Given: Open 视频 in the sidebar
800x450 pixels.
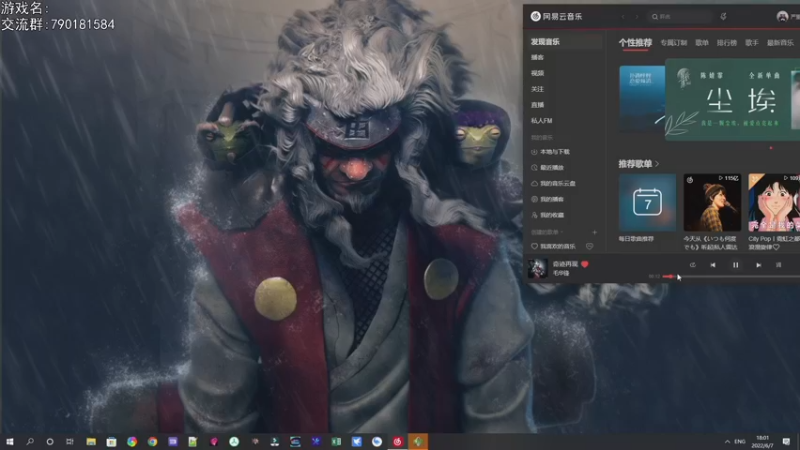Looking at the screenshot, I should point(537,73).
